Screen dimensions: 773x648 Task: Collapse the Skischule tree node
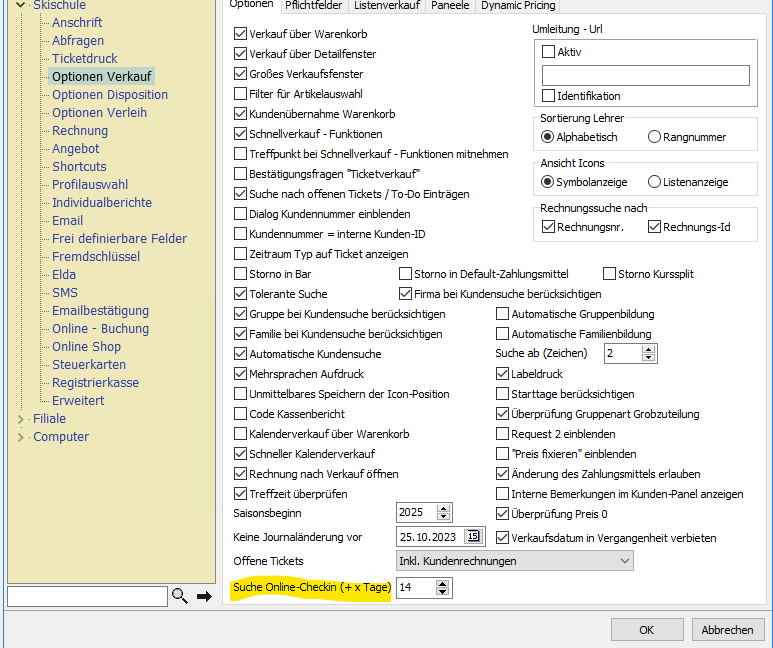coord(21,5)
